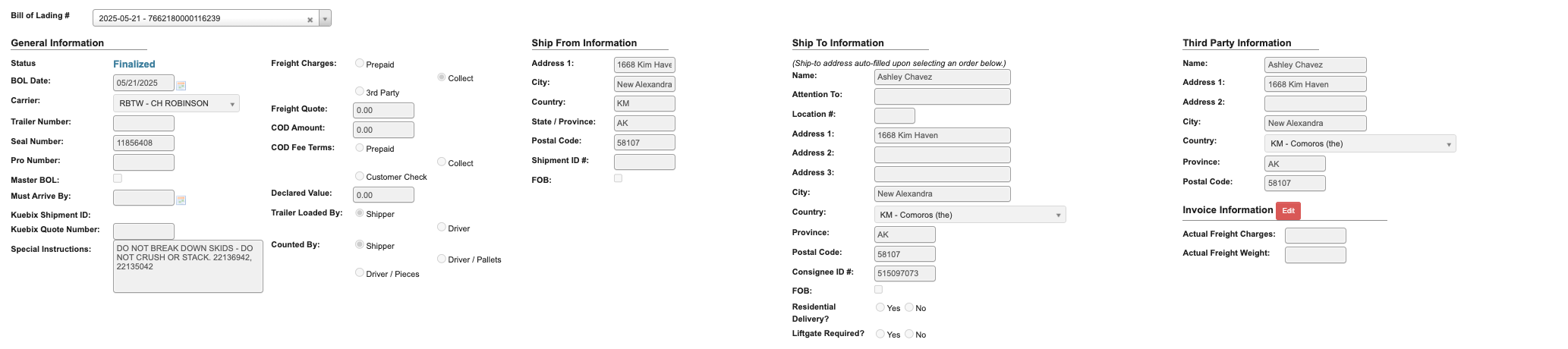The image size is (1568, 349).
Task: Click the COD Amount field
Action: [x=383, y=130]
